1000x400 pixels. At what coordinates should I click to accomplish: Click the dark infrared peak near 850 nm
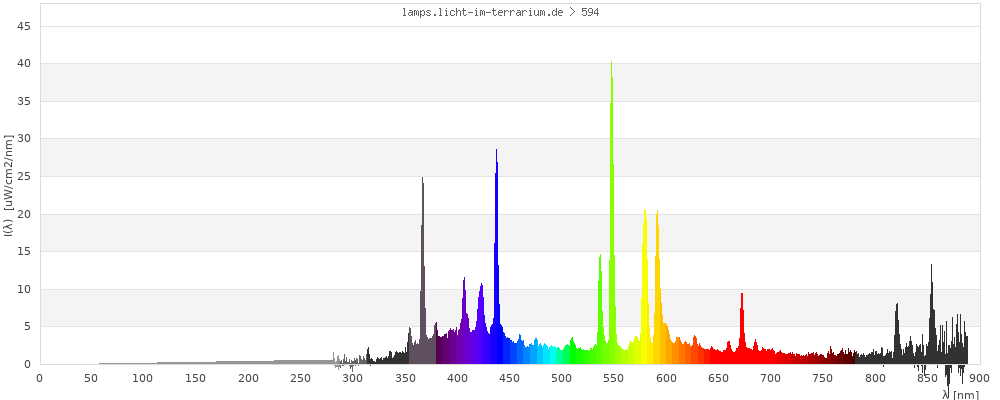pyautogui.click(x=931, y=313)
